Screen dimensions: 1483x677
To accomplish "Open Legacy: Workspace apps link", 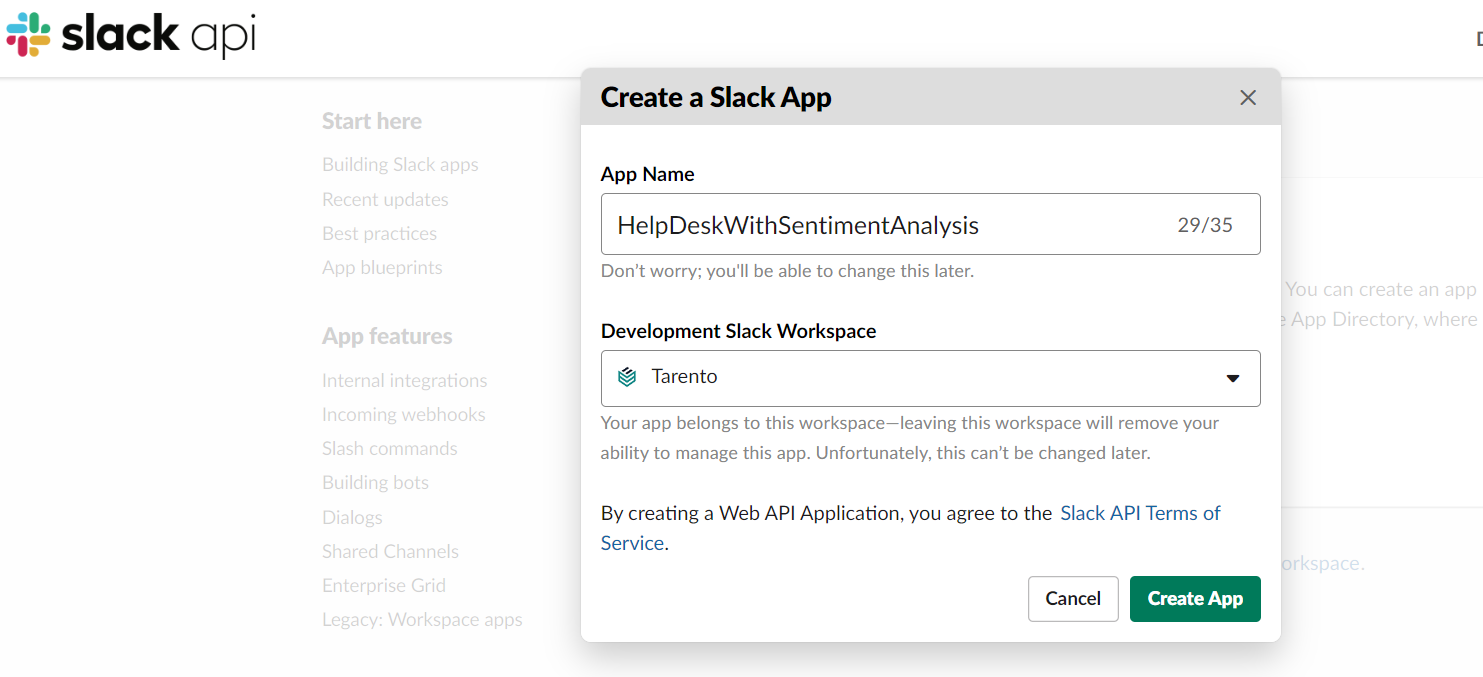I will [x=422, y=619].
